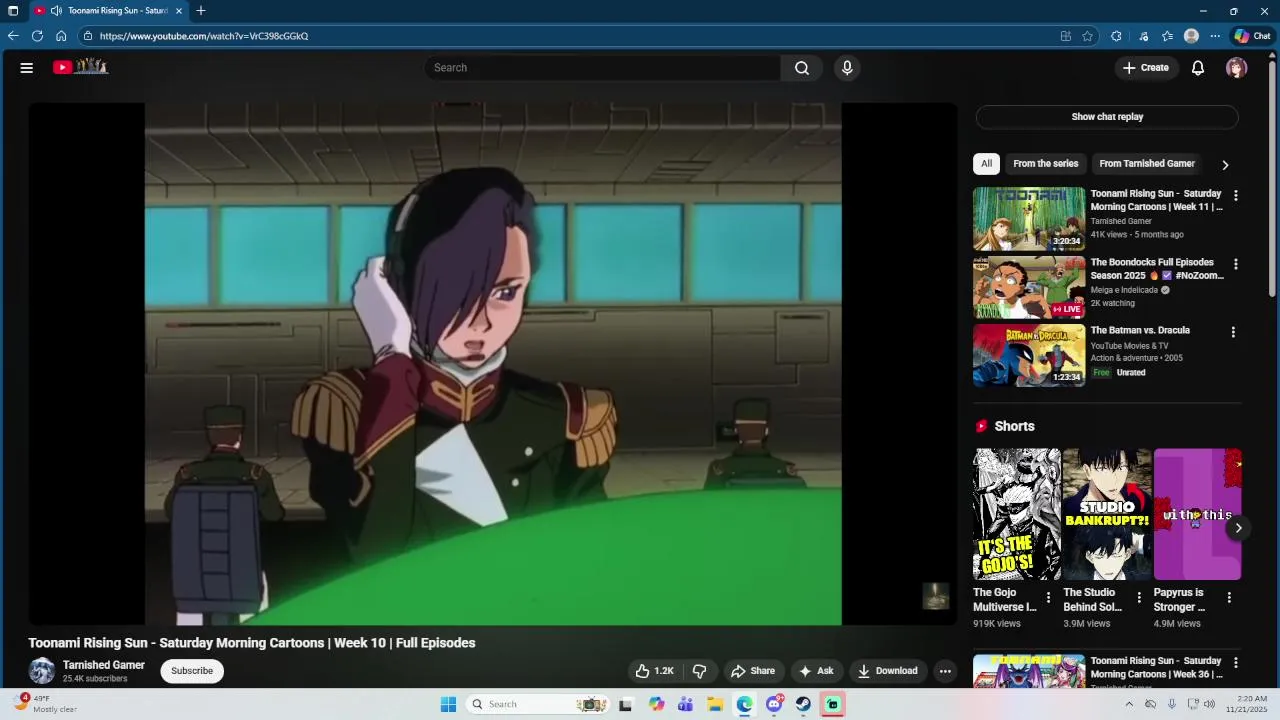This screenshot has height=720, width=1280.
Task: Open the favorites list in the toolbar
Action: 1167,36
